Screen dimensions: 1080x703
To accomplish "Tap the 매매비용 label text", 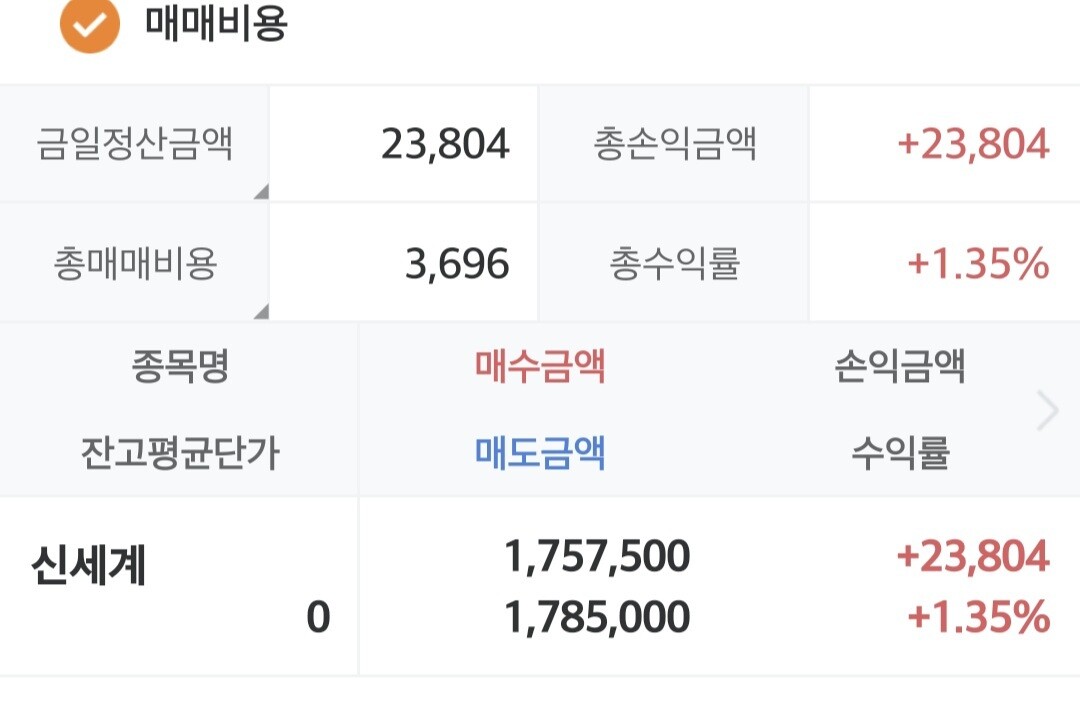I will pyautogui.click(x=216, y=23).
